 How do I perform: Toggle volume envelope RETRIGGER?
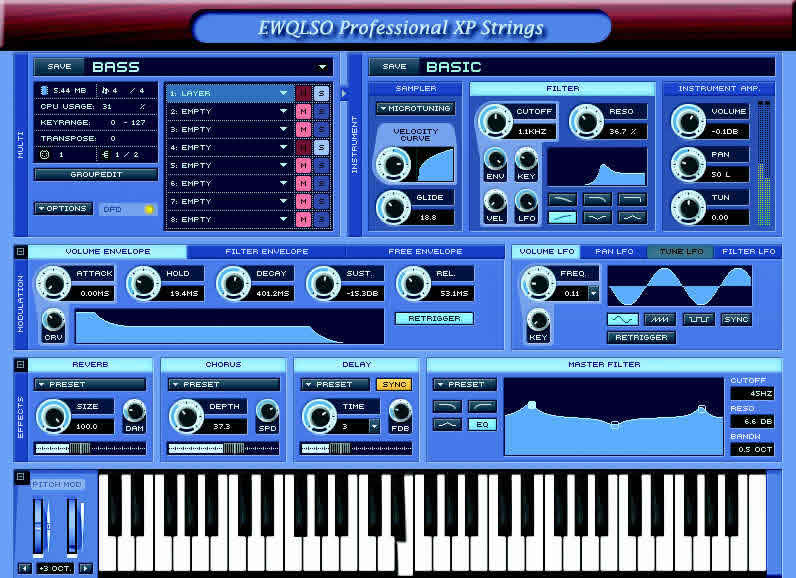(x=434, y=318)
